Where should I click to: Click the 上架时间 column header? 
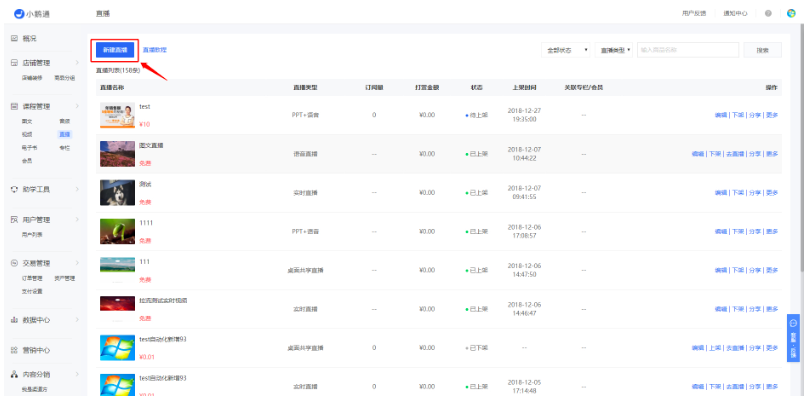click(x=524, y=88)
